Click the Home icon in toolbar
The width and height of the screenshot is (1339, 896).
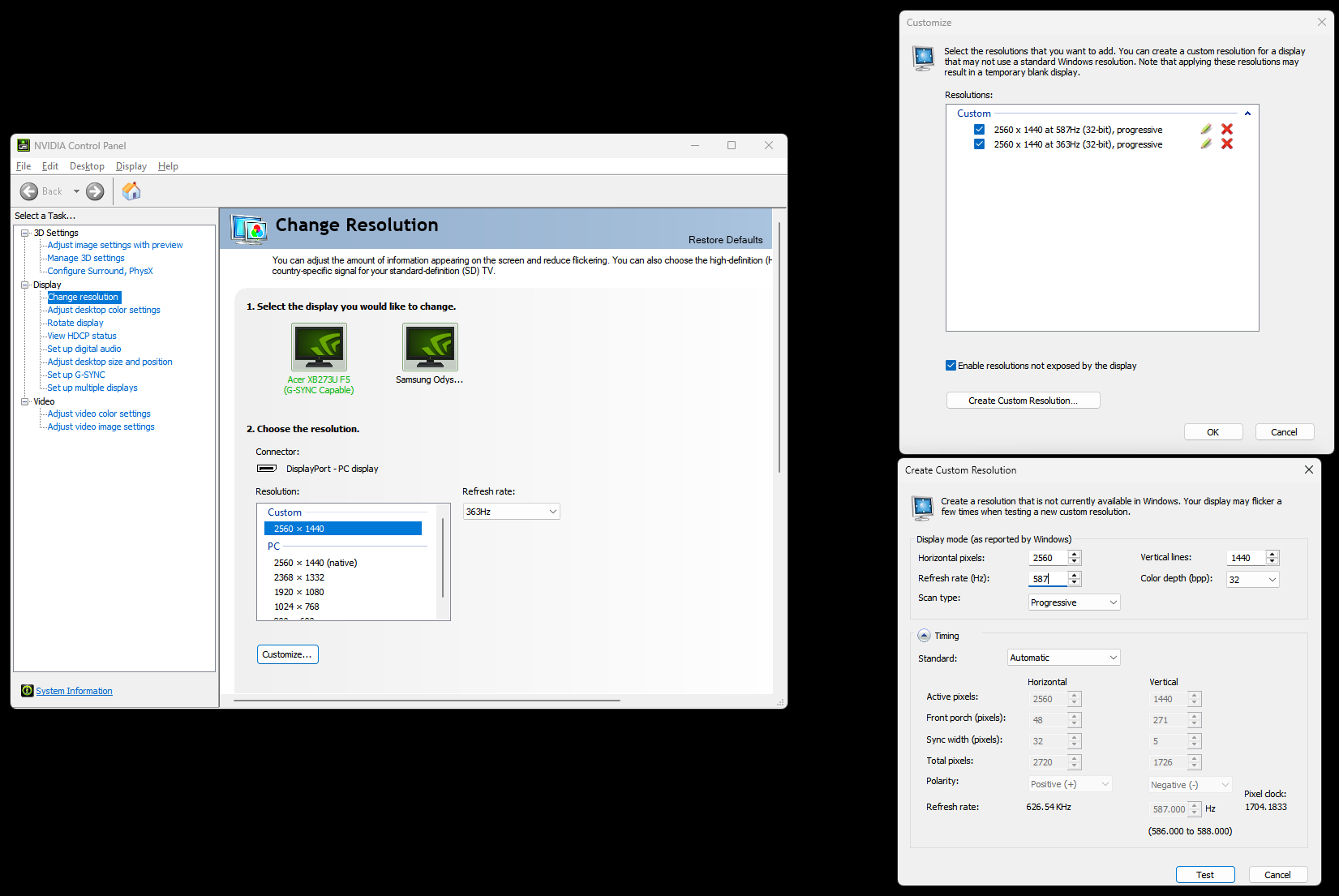131,191
